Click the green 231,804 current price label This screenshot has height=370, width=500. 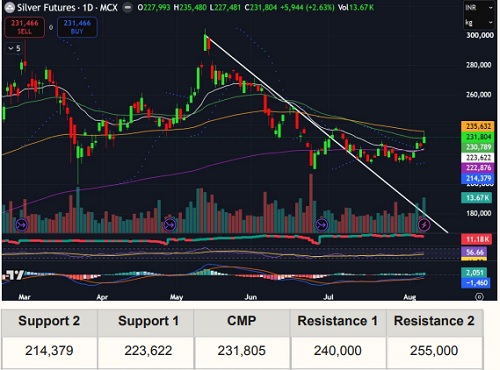[478, 137]
